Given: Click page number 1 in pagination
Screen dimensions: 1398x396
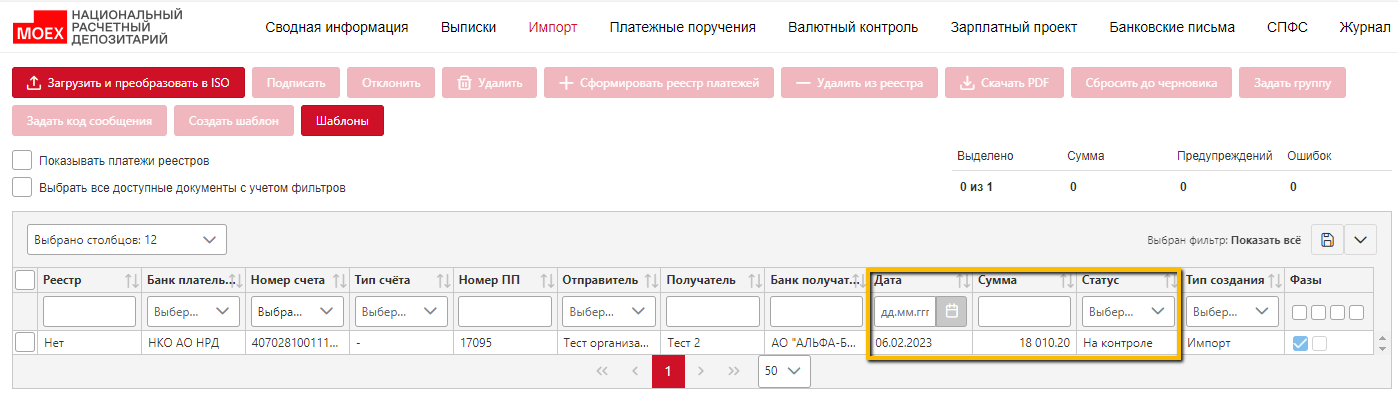Looking at the screenshot, I should coord(668,371).
